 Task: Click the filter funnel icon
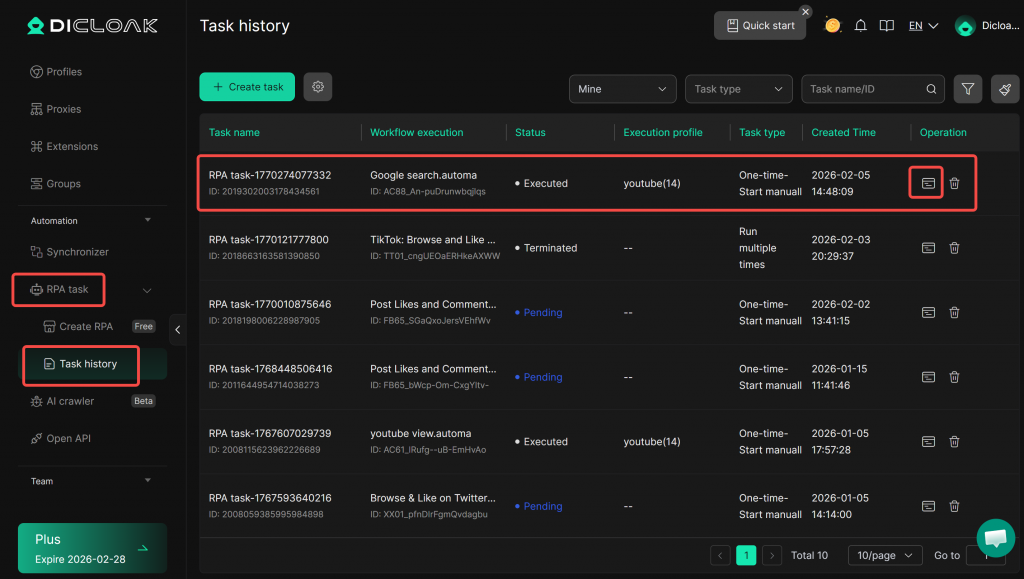point(967,89)
